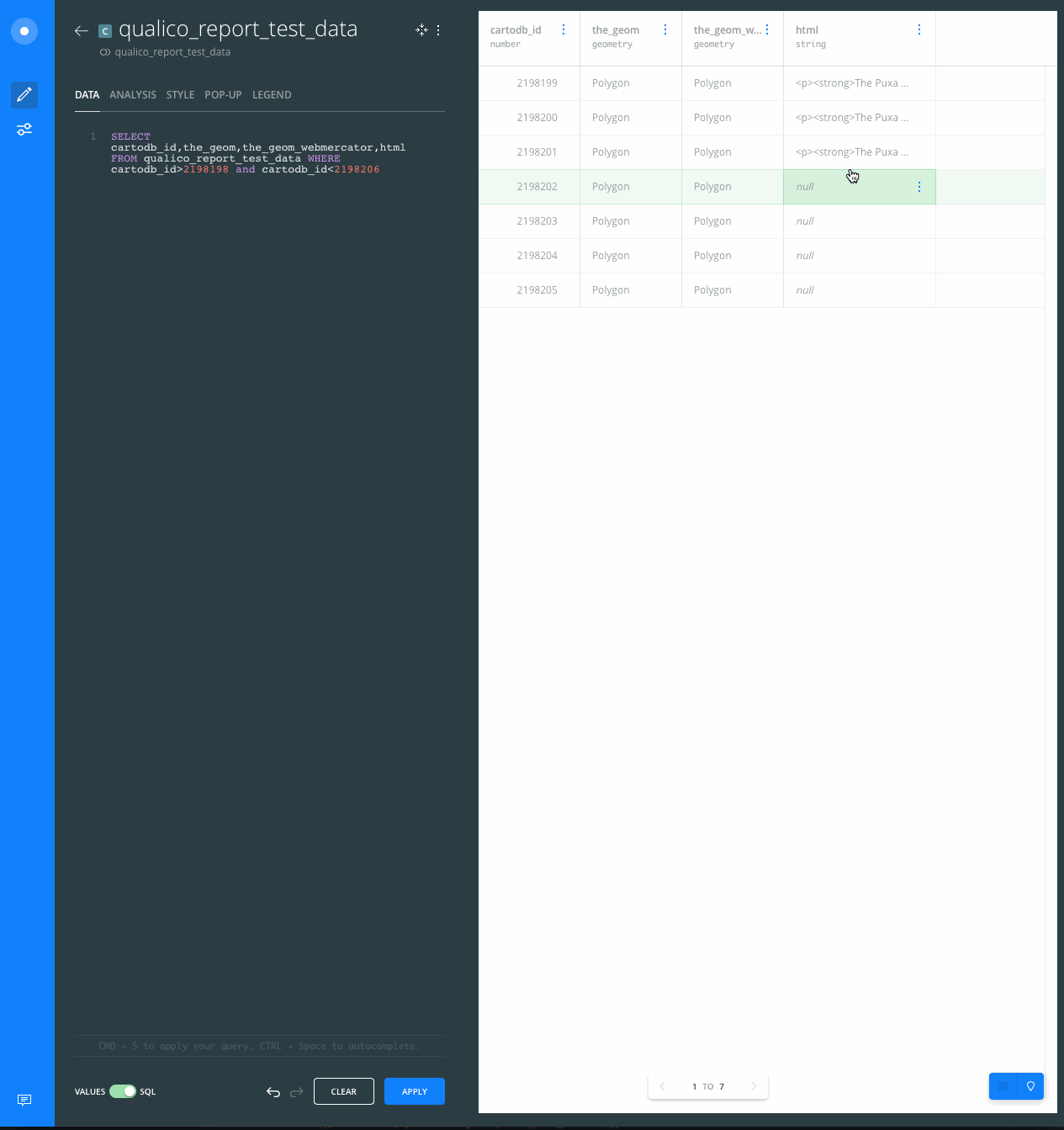This screenshot has width=1064, height=1130.
Task: Open cell options for row 2198202 html
Action: pos(919,187)
